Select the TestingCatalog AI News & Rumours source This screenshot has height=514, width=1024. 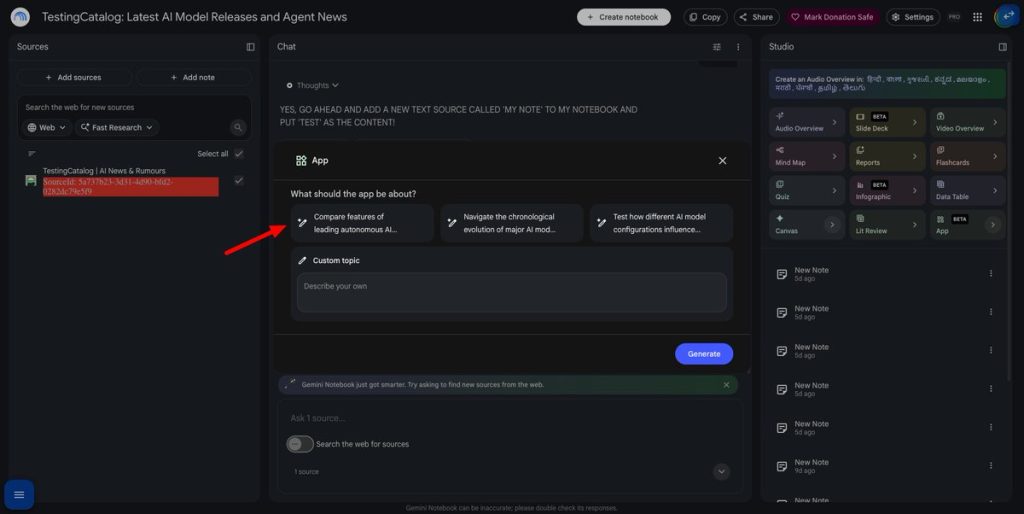click(104, 171)
